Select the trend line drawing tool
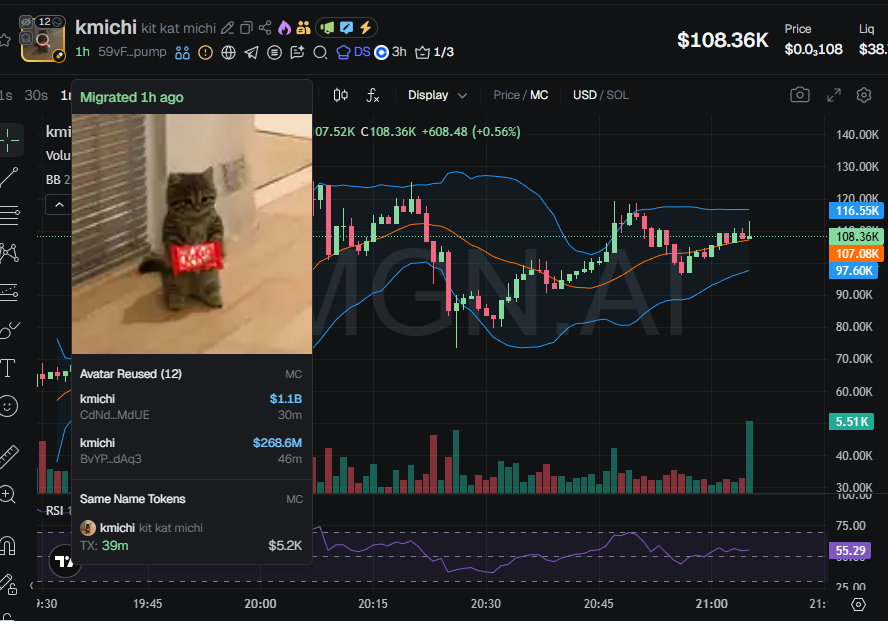The width and height of the screenshot is (888, 621). pos(10,177)
